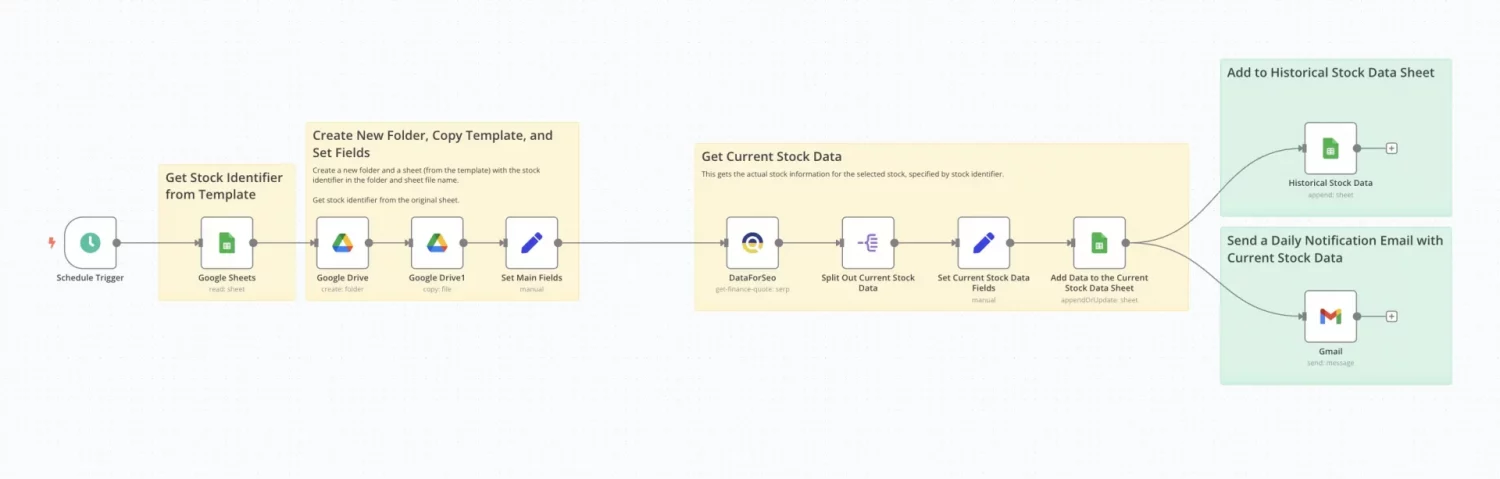1500x479 pixels.
Task: Select the Set Main Fields pencil node
Action: [x=531, y=242]
